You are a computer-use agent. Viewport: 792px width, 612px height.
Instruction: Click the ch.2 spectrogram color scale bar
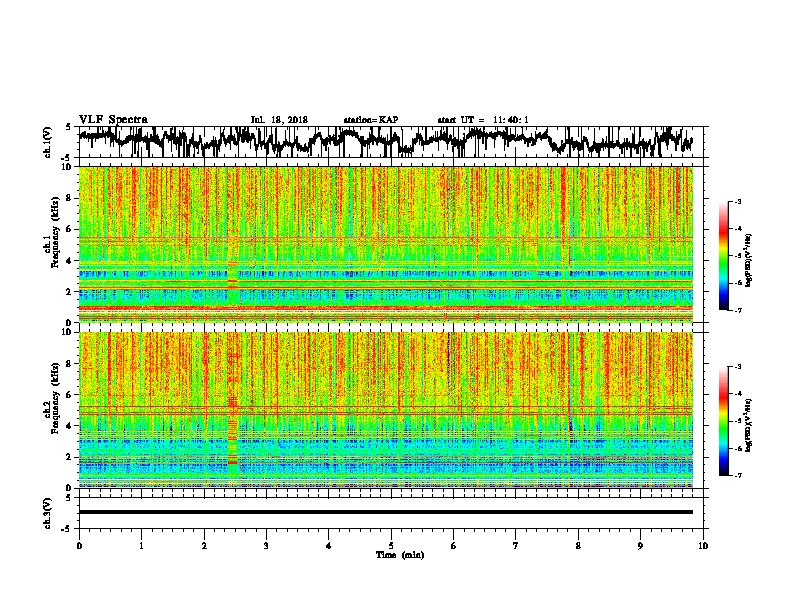(x=723, y=421)
